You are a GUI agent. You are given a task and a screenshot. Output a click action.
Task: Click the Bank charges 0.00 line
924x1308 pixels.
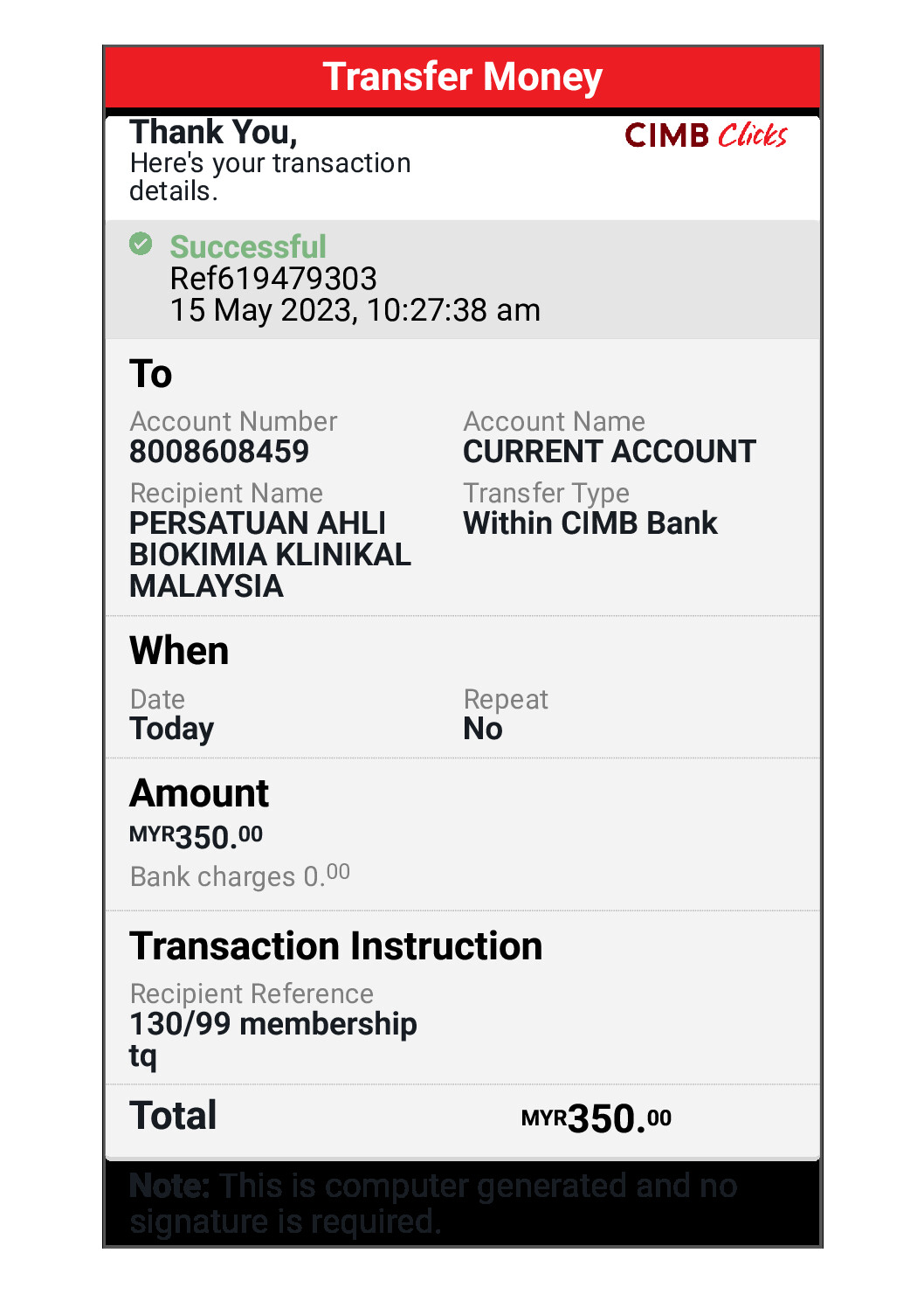239,875
